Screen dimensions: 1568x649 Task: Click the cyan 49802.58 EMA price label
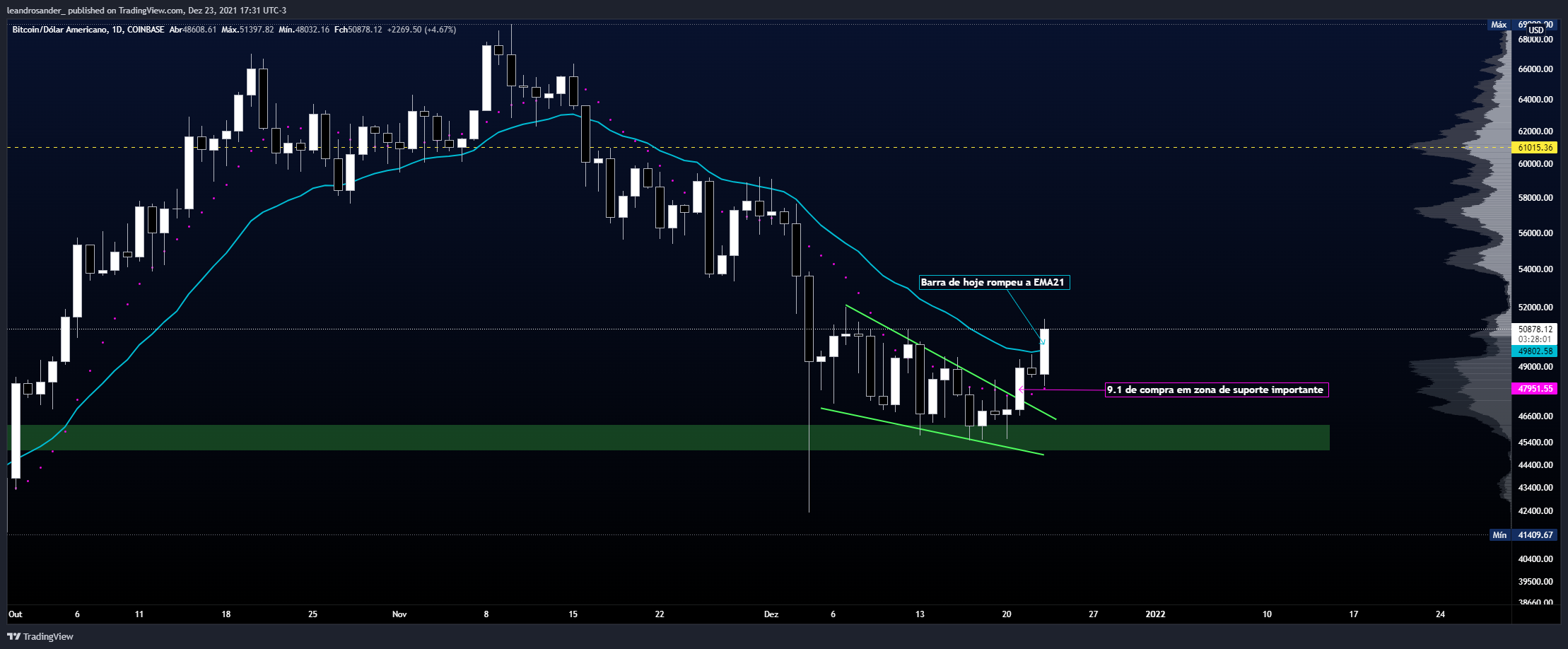point(1535,351)
